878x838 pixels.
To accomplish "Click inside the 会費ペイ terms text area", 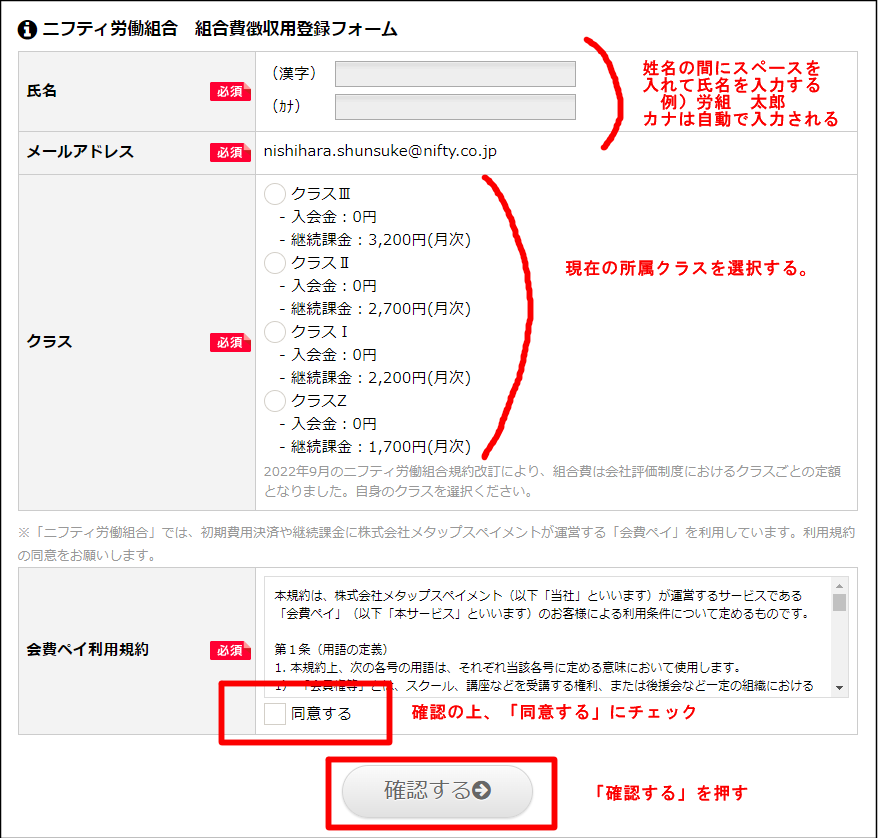I will (548, 636).
